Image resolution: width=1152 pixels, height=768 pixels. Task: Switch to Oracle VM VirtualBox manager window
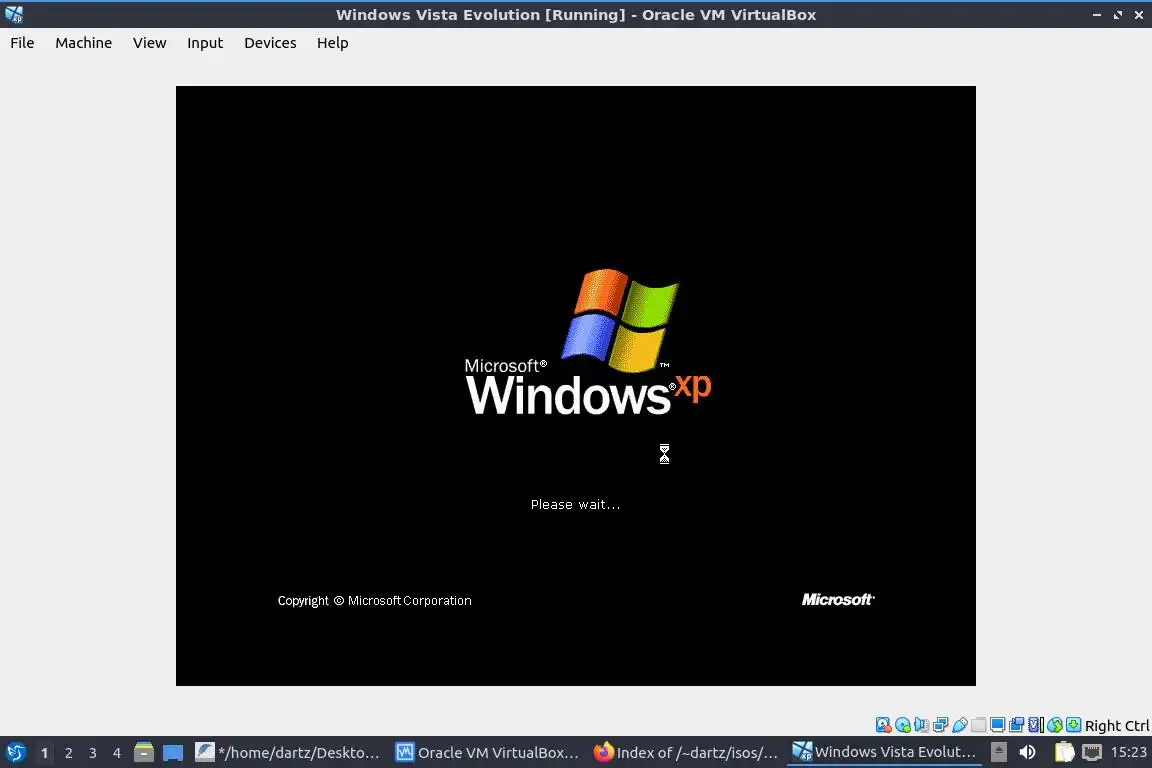click(486, 752)
